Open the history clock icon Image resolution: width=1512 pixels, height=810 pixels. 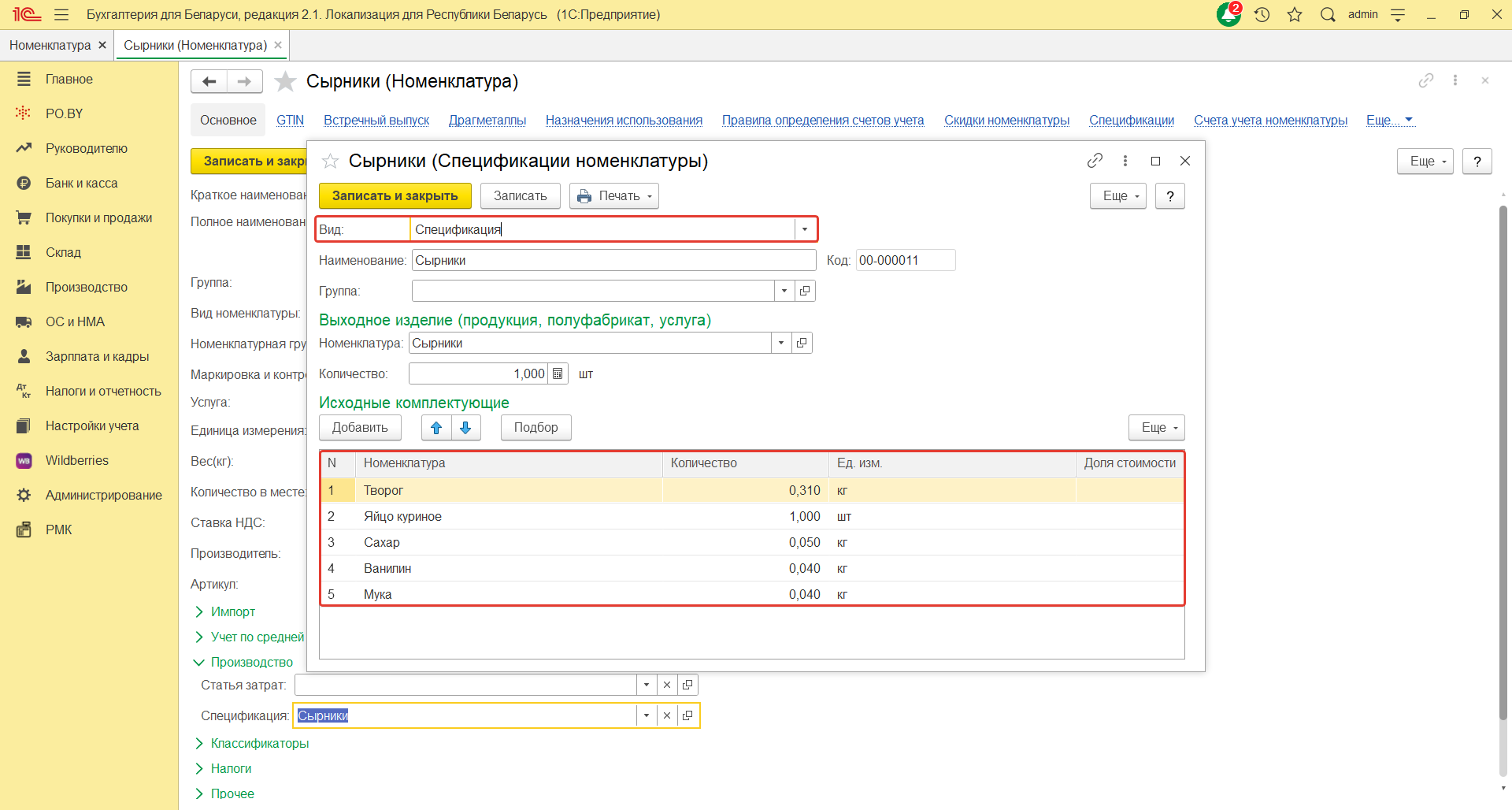tap(1262, 14)
